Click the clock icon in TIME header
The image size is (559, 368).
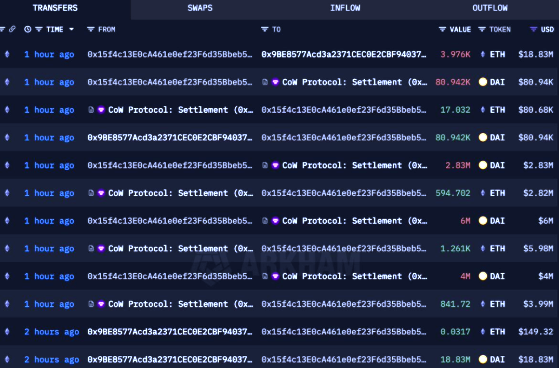27,29
